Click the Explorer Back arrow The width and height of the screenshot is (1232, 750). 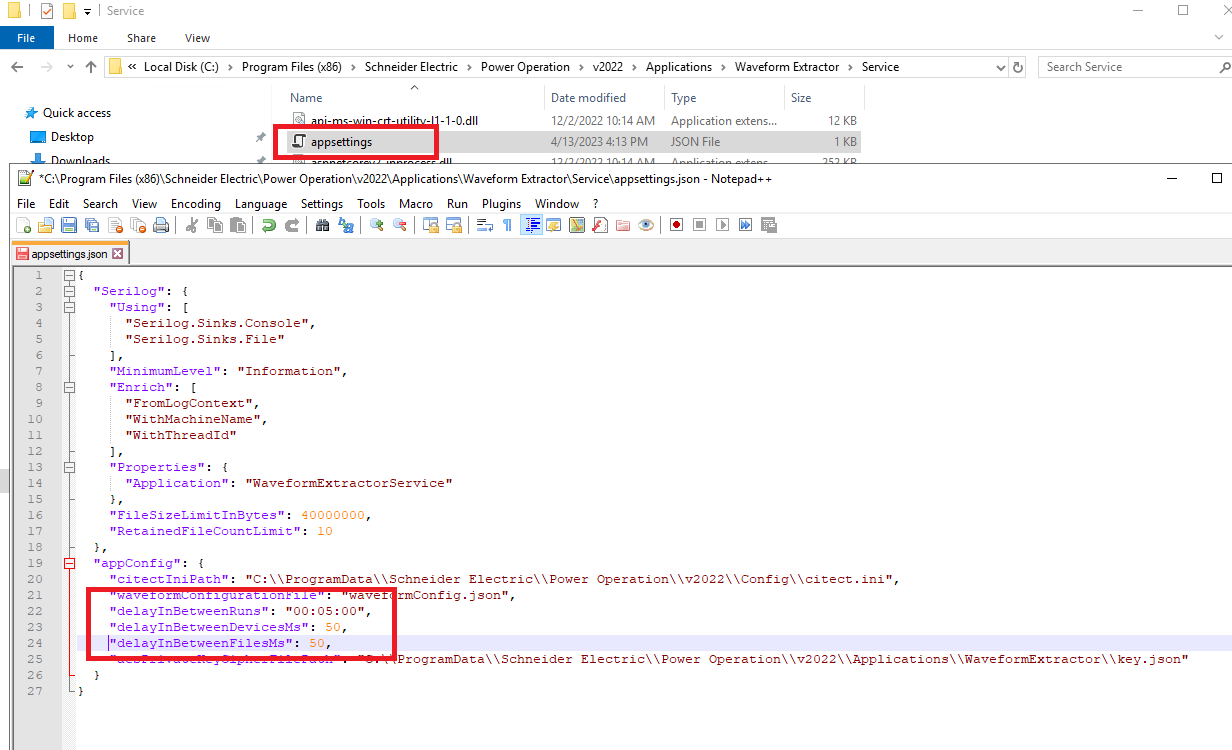(17, 67)
